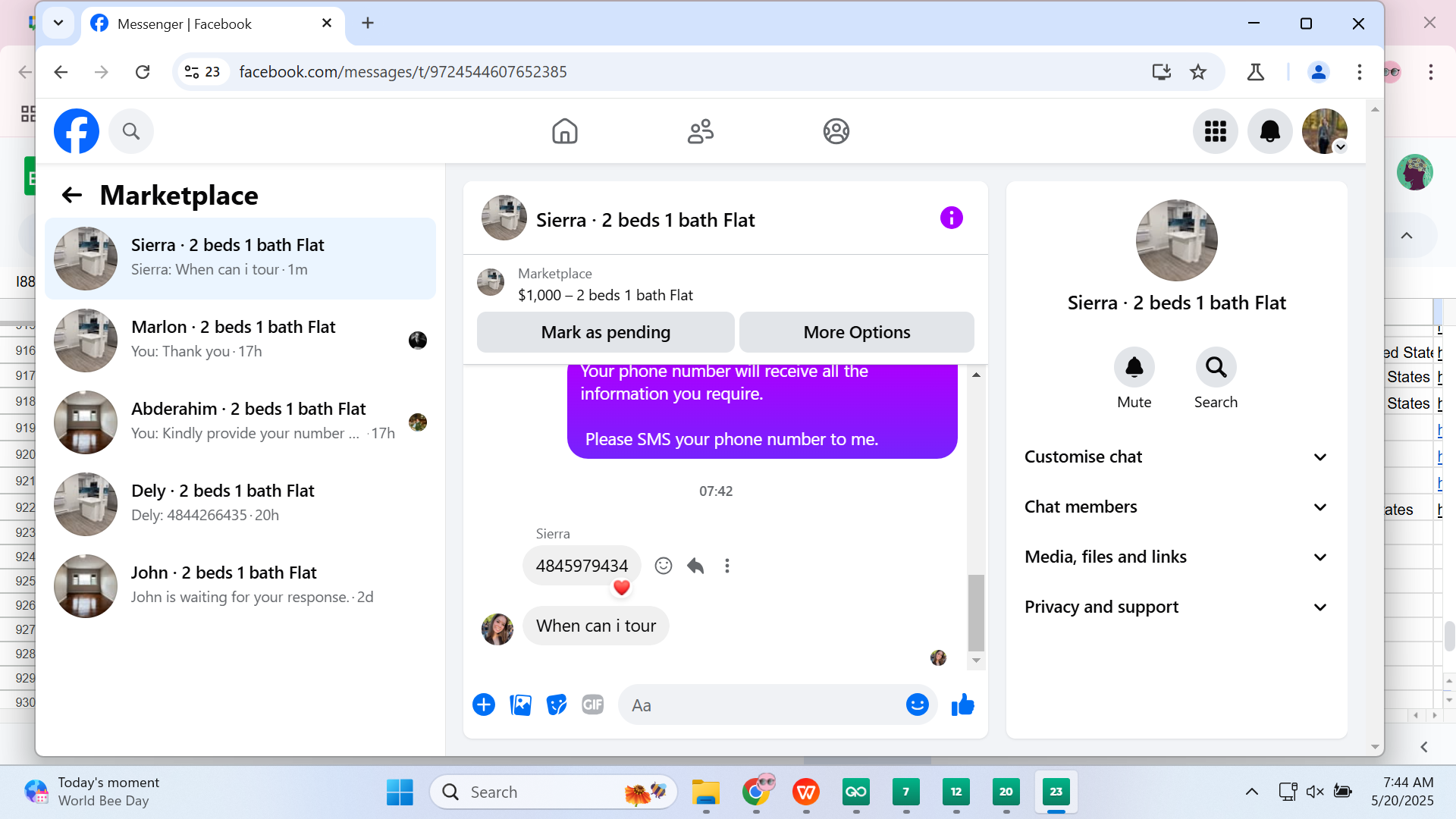Attach a photo with the image icon
The width and height of the screenshot is (1456, 819).
coord(520,705)
